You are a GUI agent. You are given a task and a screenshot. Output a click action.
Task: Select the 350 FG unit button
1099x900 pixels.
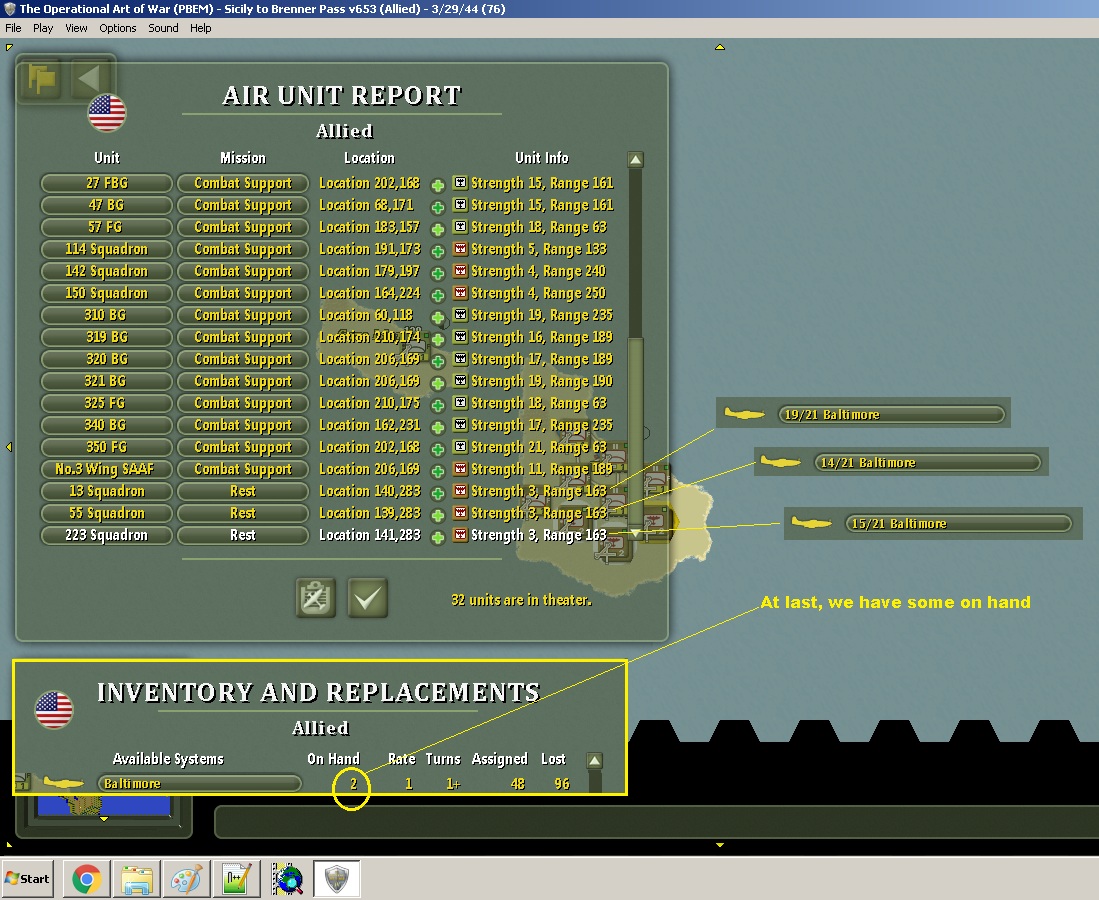point(107,446)
